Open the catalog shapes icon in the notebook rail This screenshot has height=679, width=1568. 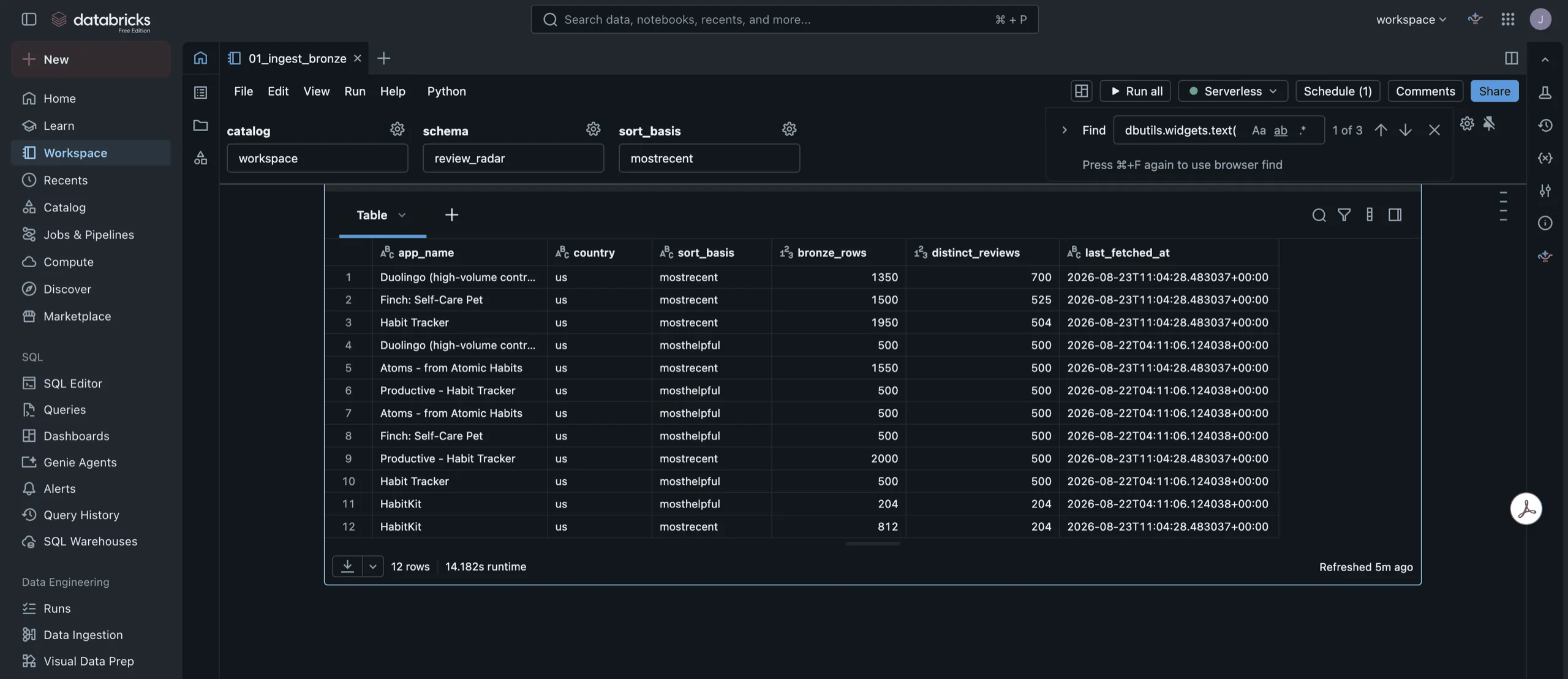coord(200,158)
